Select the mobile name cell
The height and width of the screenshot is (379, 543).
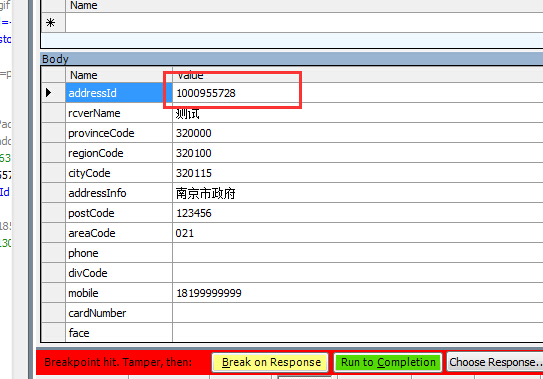point(119,293)
